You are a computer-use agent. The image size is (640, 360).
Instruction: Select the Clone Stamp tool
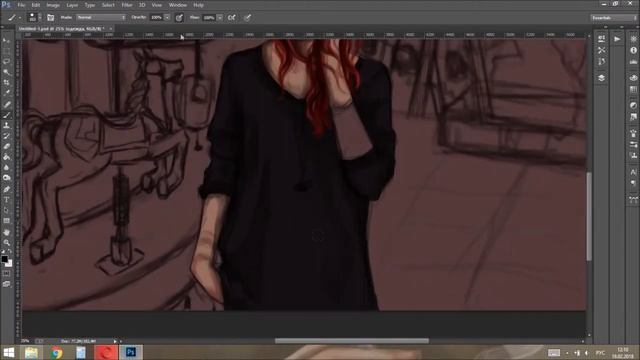[7, 126]
